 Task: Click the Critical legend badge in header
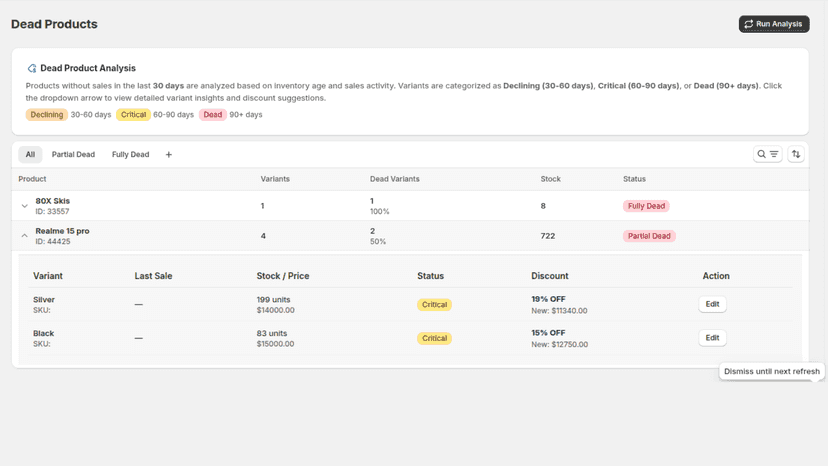[133, 115]
